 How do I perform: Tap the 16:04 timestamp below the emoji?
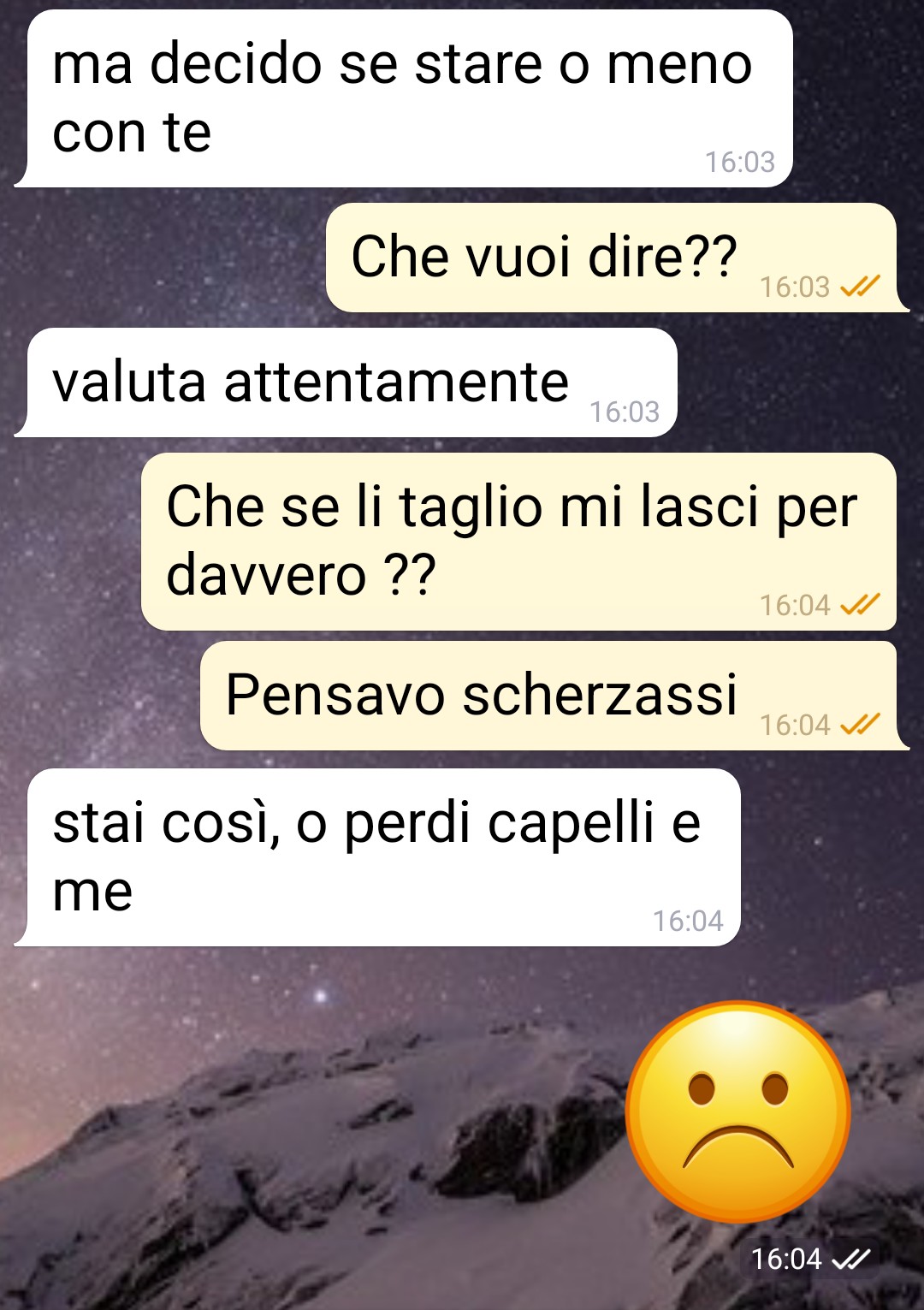[x=786, y=1259]
